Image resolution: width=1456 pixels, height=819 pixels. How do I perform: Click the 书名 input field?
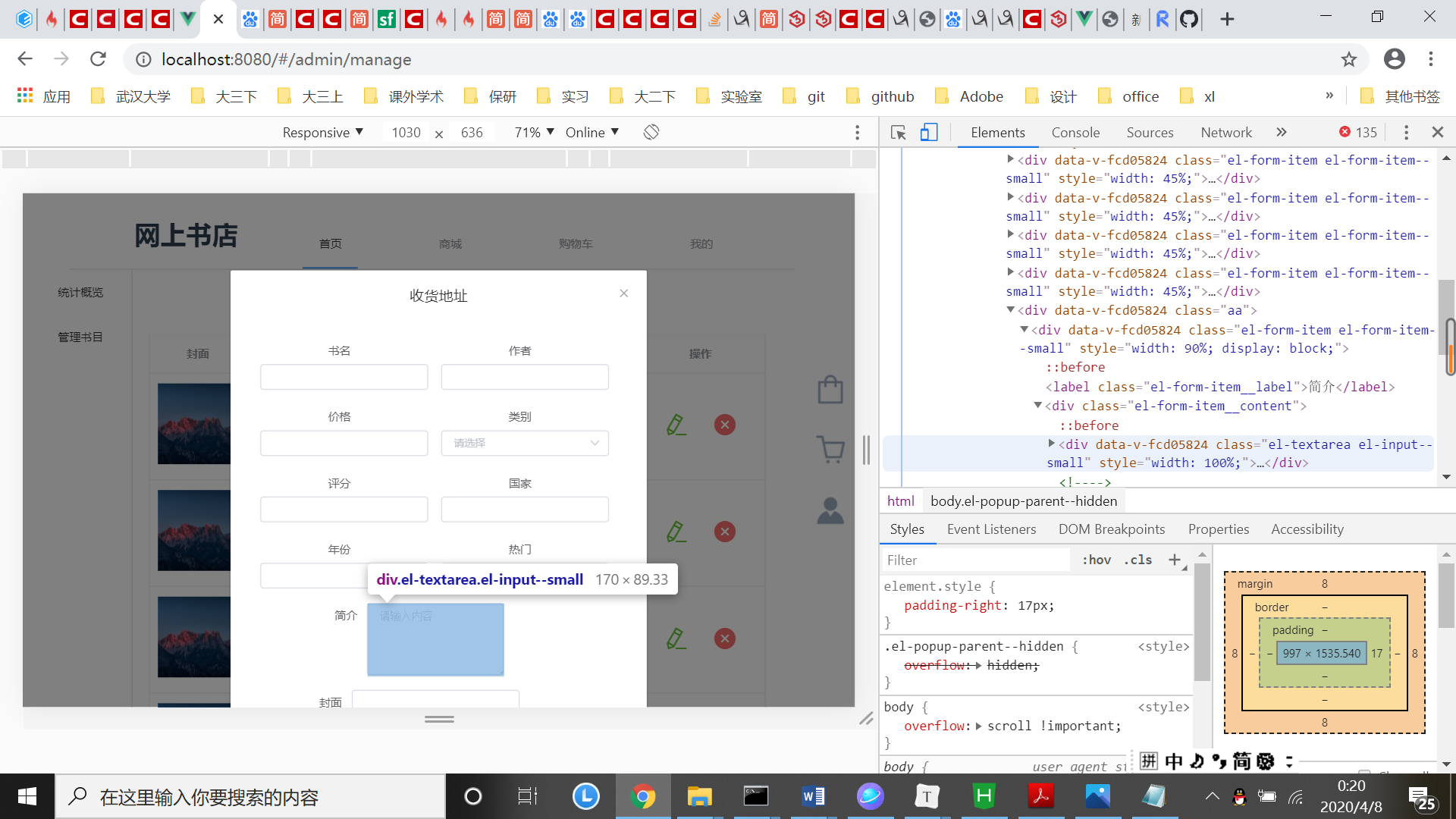coord(344,377)
